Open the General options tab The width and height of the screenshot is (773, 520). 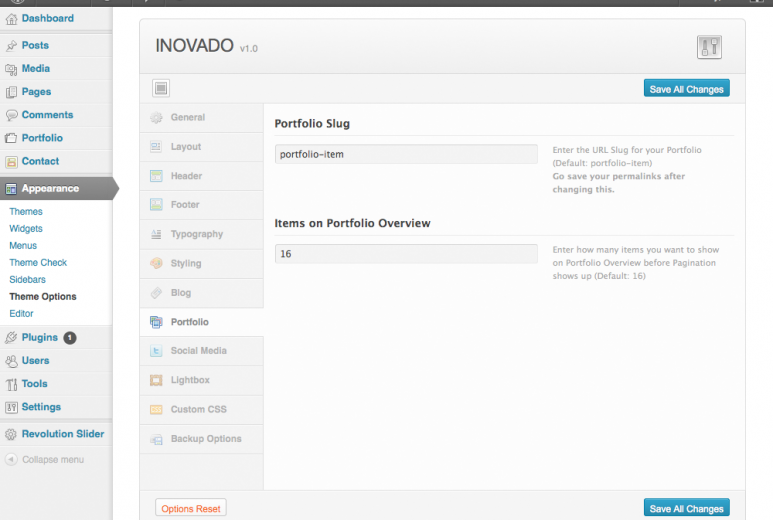point(202,117)
